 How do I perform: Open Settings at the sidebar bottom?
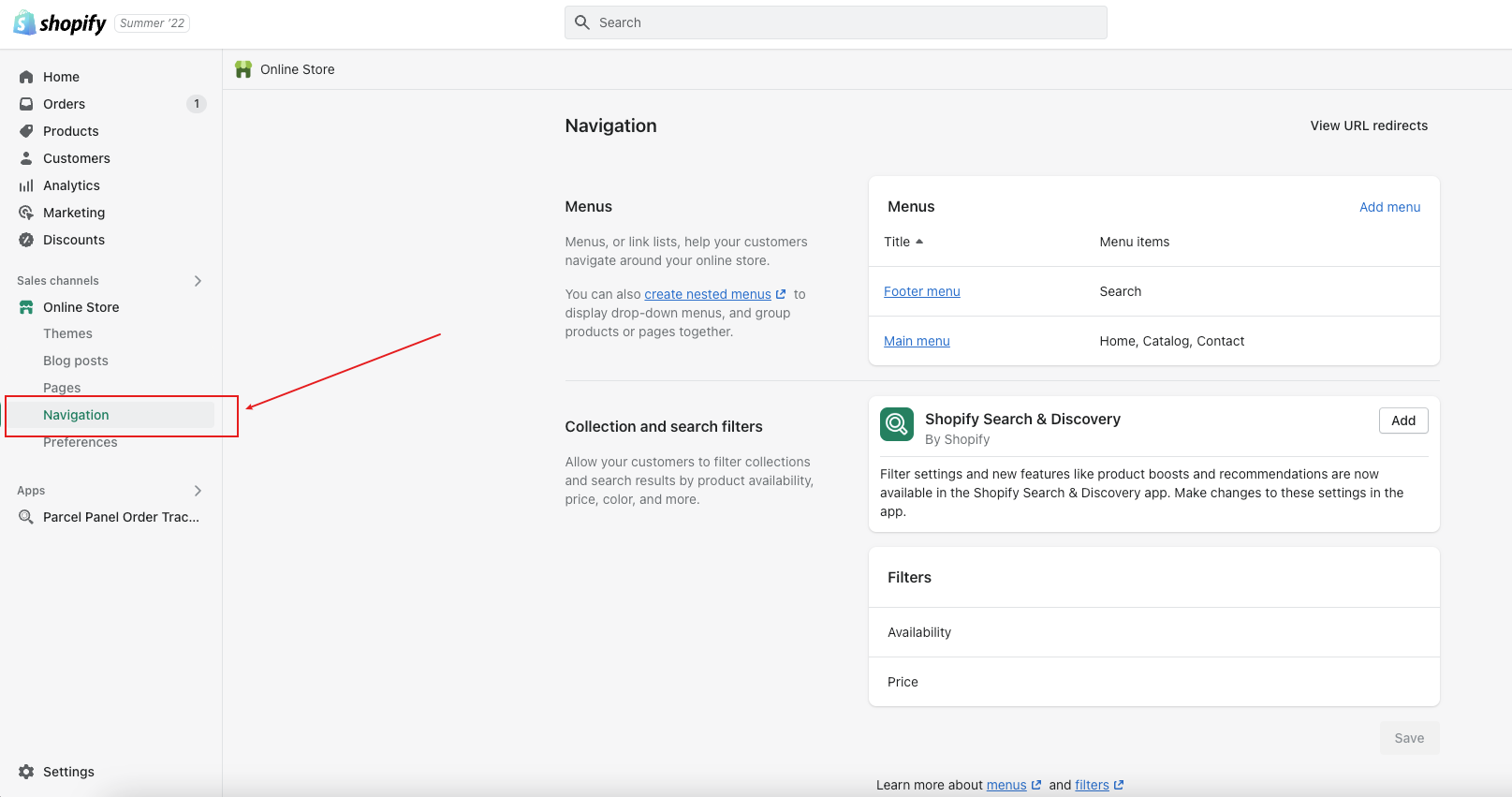click(x=68, y=772)
